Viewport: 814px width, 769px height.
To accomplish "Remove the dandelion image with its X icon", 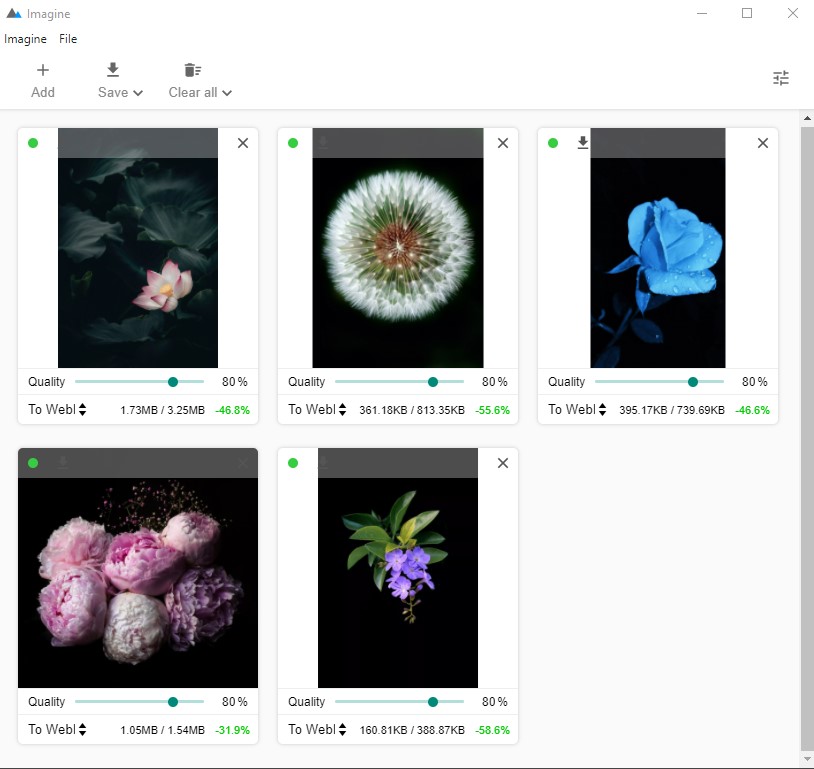I will tap(503, 143).
